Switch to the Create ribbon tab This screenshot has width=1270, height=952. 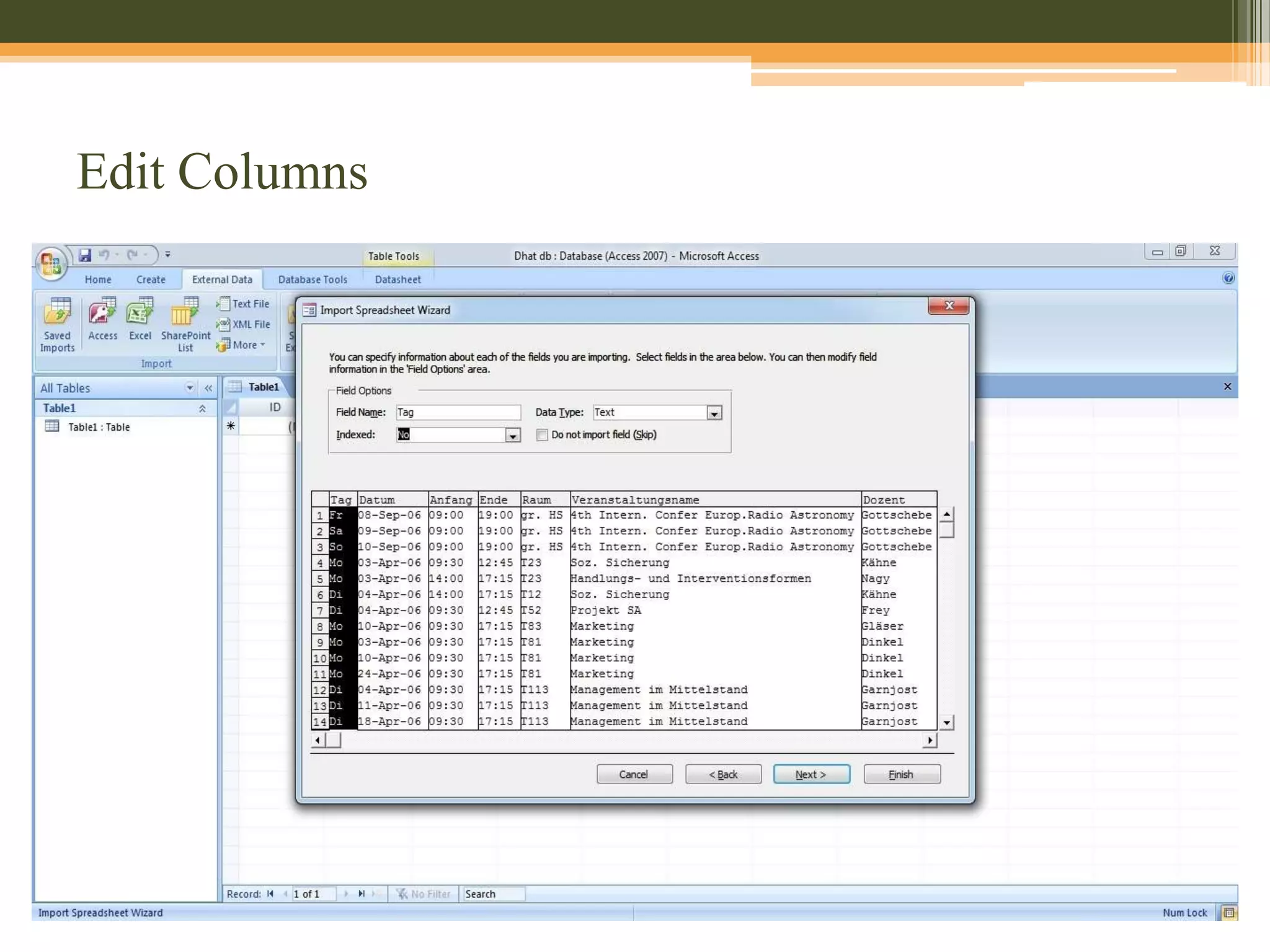pyautogui.click(x=151, y=280)
